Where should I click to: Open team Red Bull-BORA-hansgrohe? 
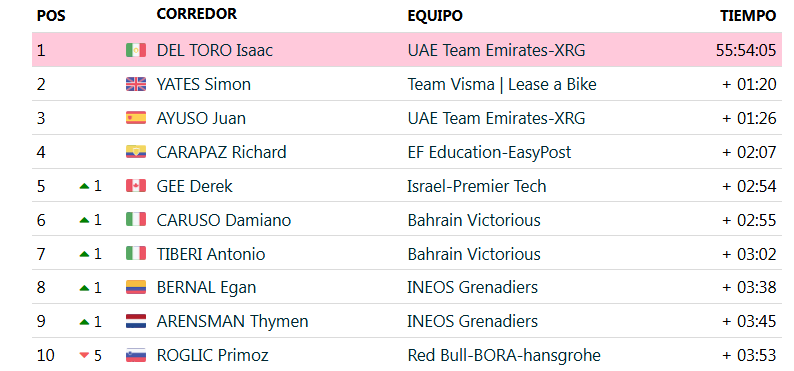coord(504,355)
